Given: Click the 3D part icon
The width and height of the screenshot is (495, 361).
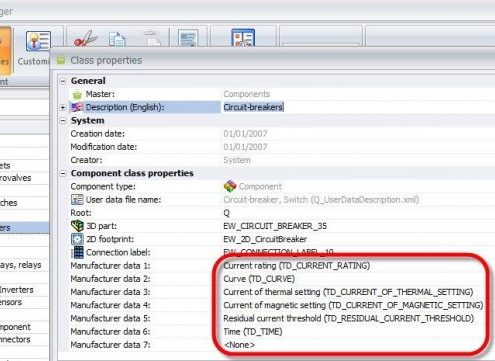Looking at the screenshot, I should 77,226.
